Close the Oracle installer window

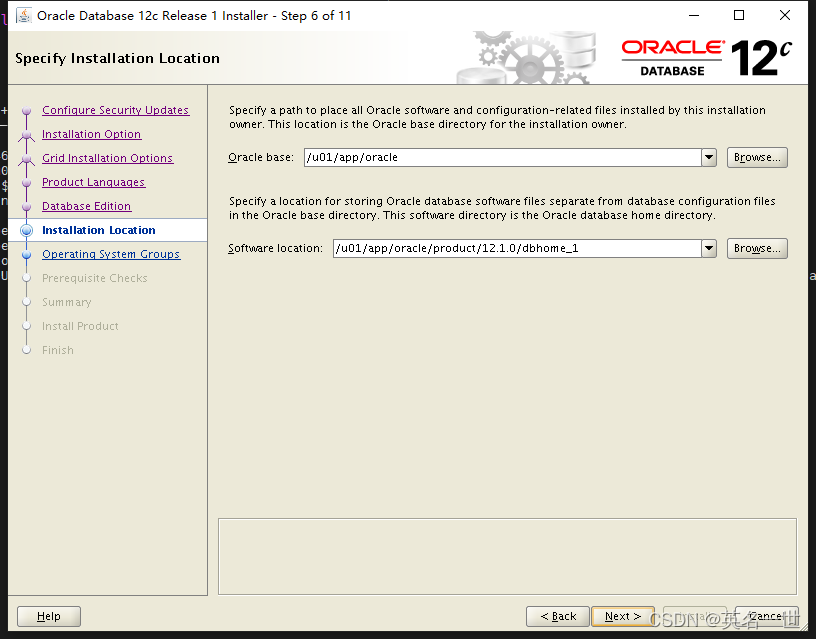click(x=785, y=16)
